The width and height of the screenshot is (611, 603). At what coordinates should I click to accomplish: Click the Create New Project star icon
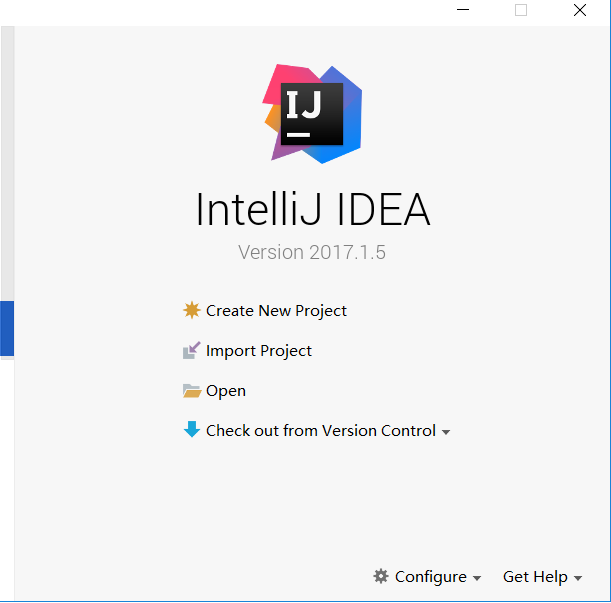click(x=192, y=310)
